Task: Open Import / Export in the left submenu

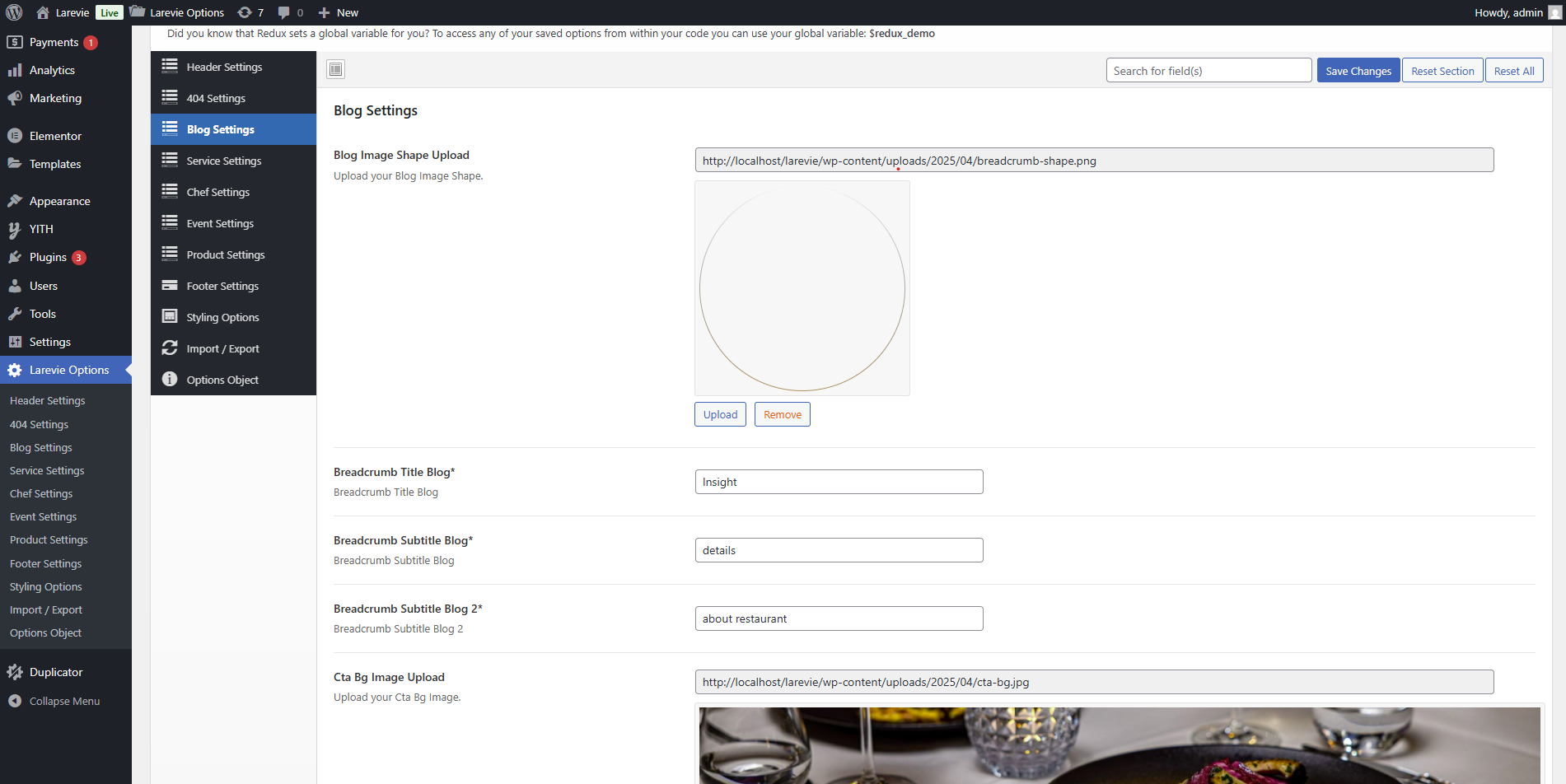Action: click(45, 609)
